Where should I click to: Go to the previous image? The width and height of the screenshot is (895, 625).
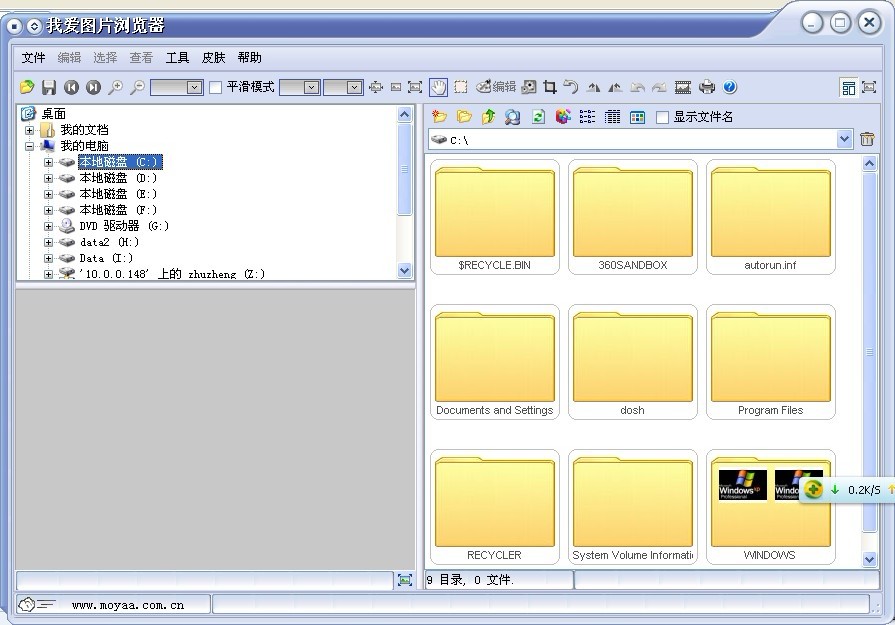tap(71, 87)
